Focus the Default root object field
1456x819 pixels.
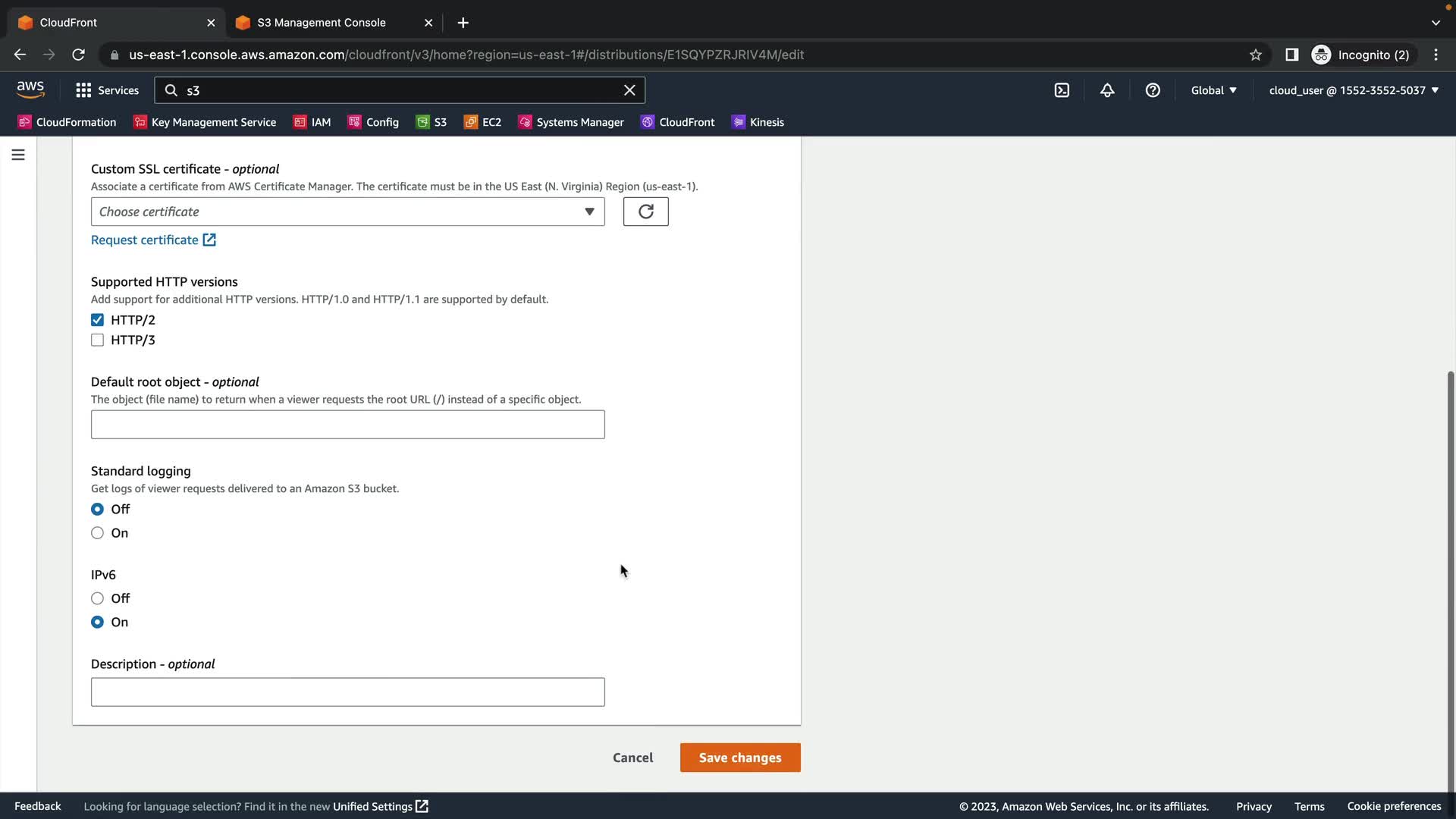347,425
